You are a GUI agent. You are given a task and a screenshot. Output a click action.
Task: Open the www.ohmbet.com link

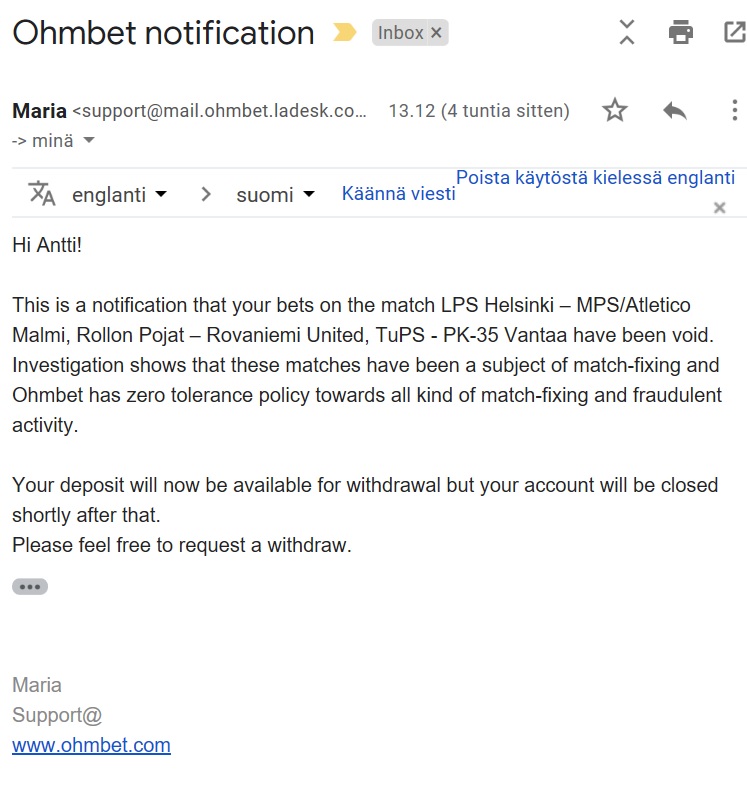pyautogui.click(x=91, y=745)
